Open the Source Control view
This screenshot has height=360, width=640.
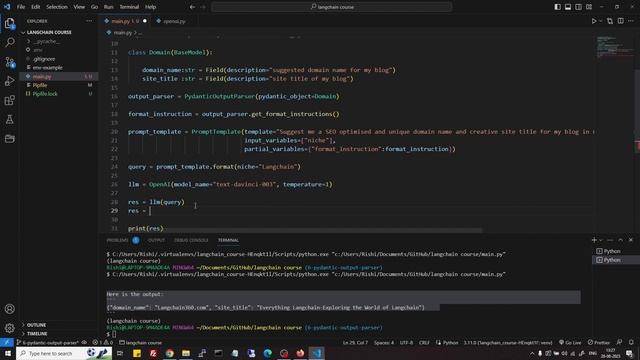pyautogui.click(x=10, y=62)
